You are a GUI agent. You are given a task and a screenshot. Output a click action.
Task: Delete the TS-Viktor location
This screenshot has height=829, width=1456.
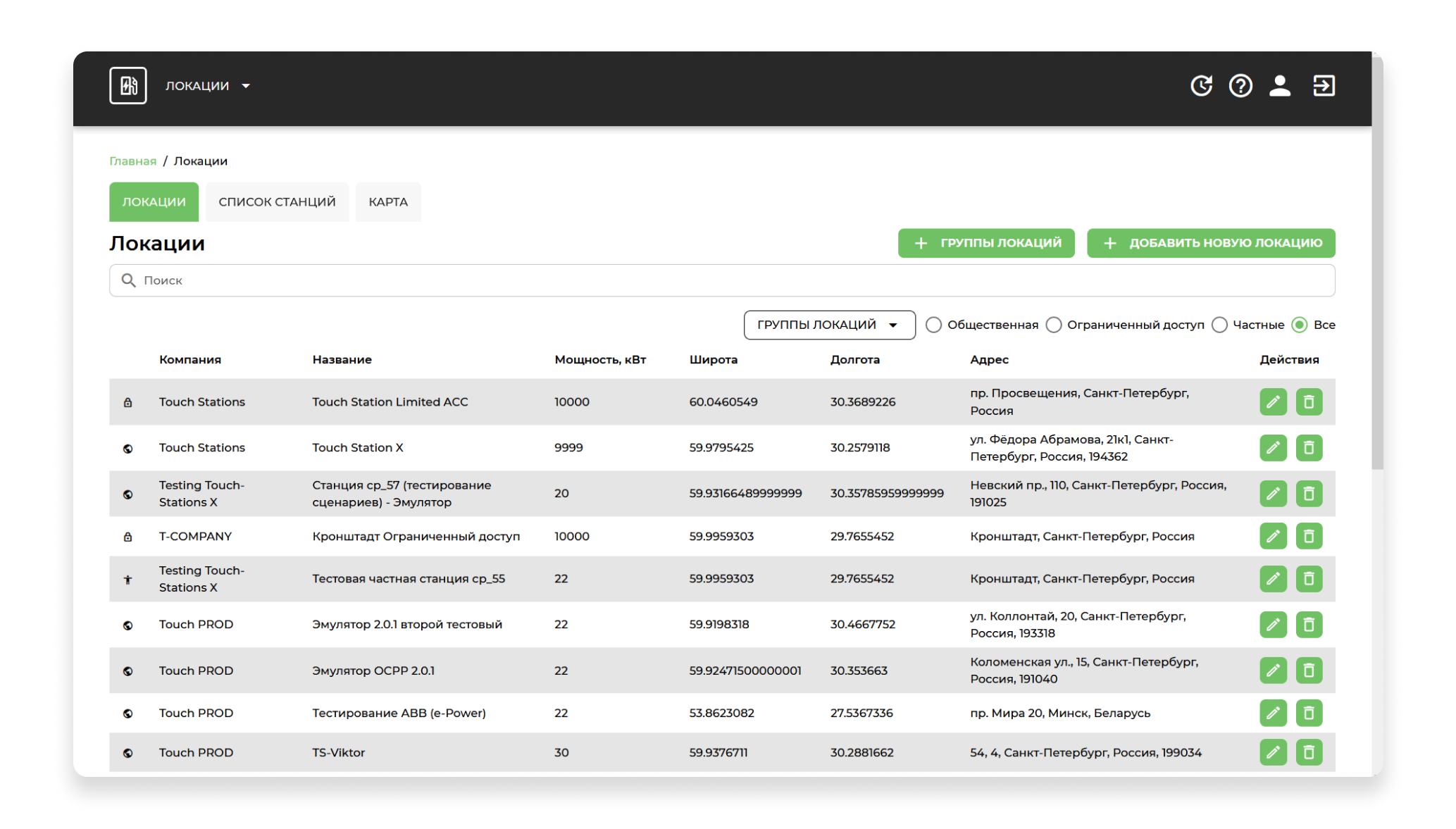coord(1309,753)
